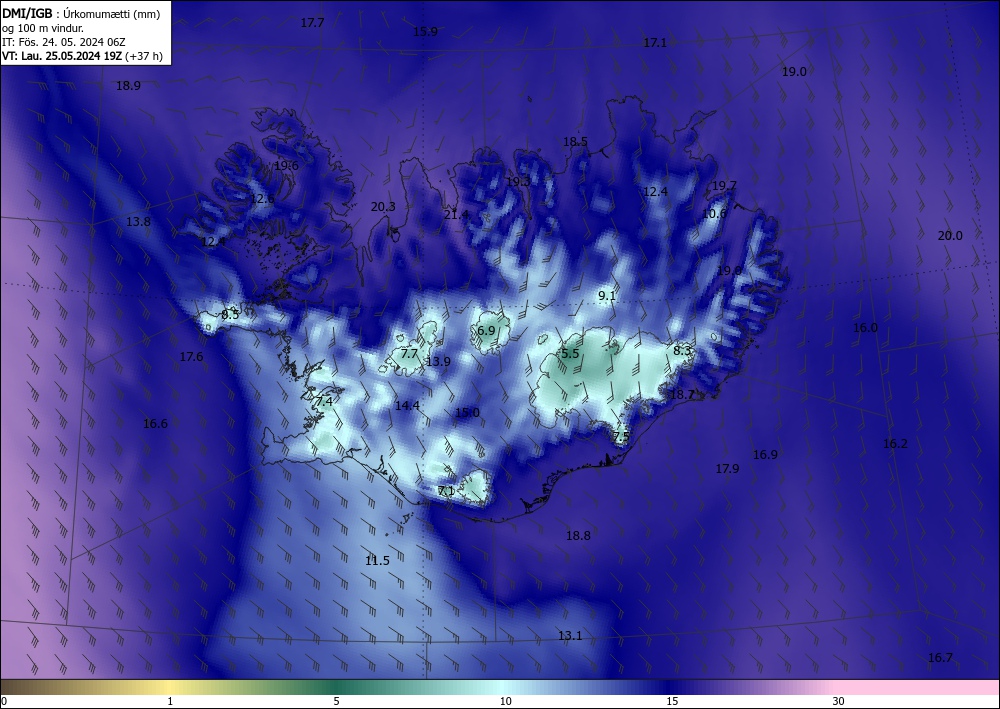Select the 18.5 value label
This screenshot has width=1000, height=709.
(575, 142)
